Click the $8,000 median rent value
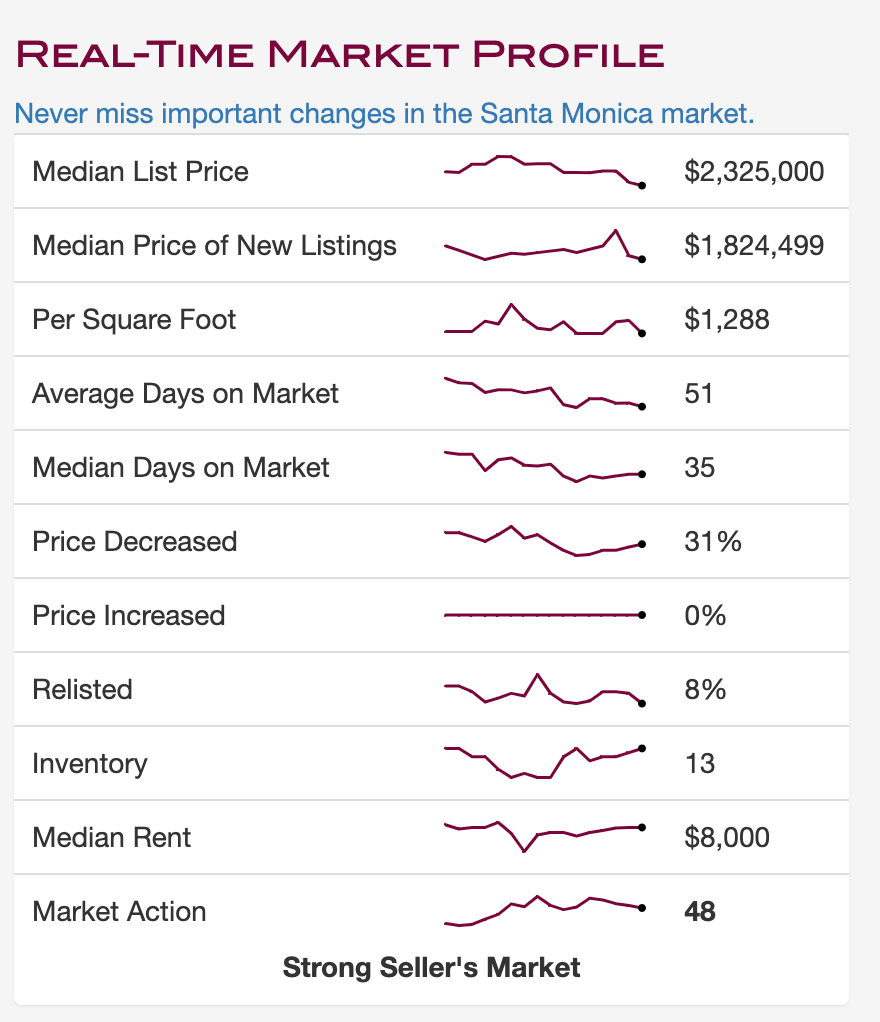This screenshot has height=1022, width=880. tap(727, 838)
